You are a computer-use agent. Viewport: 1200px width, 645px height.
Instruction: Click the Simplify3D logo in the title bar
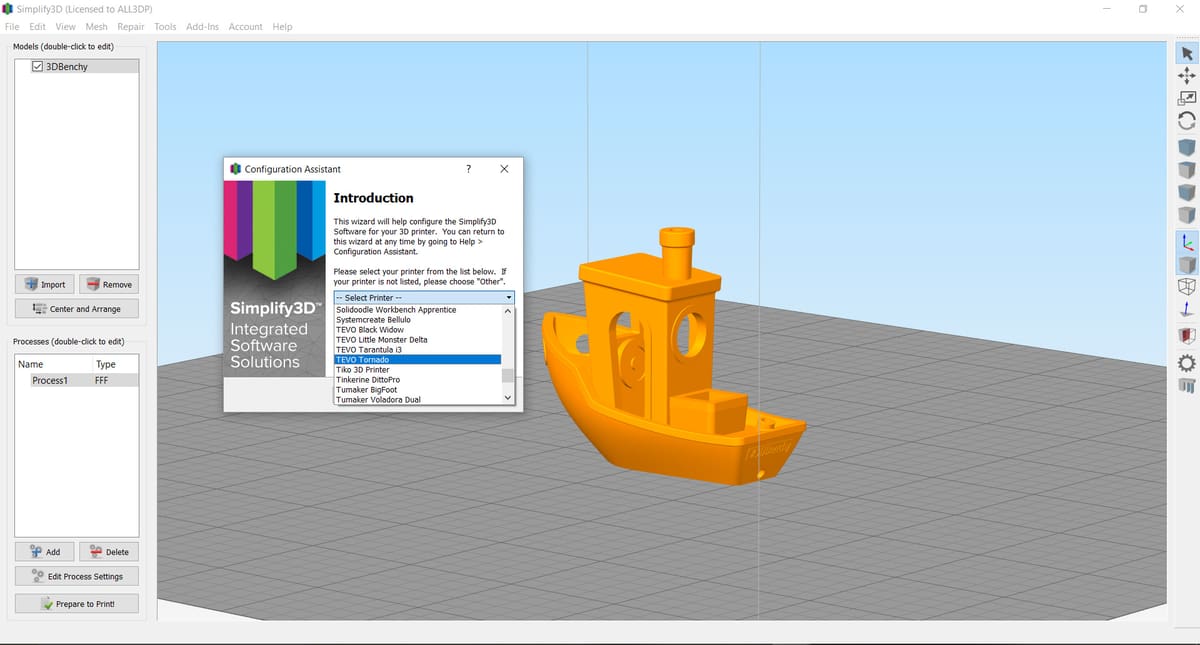9,9
